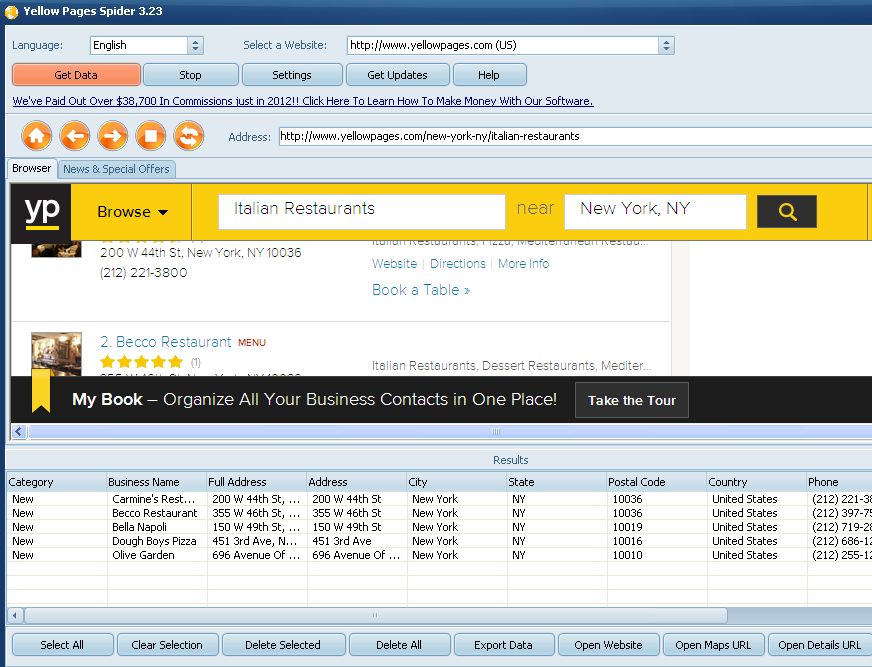Click State column header

click(x=557, y=482)
